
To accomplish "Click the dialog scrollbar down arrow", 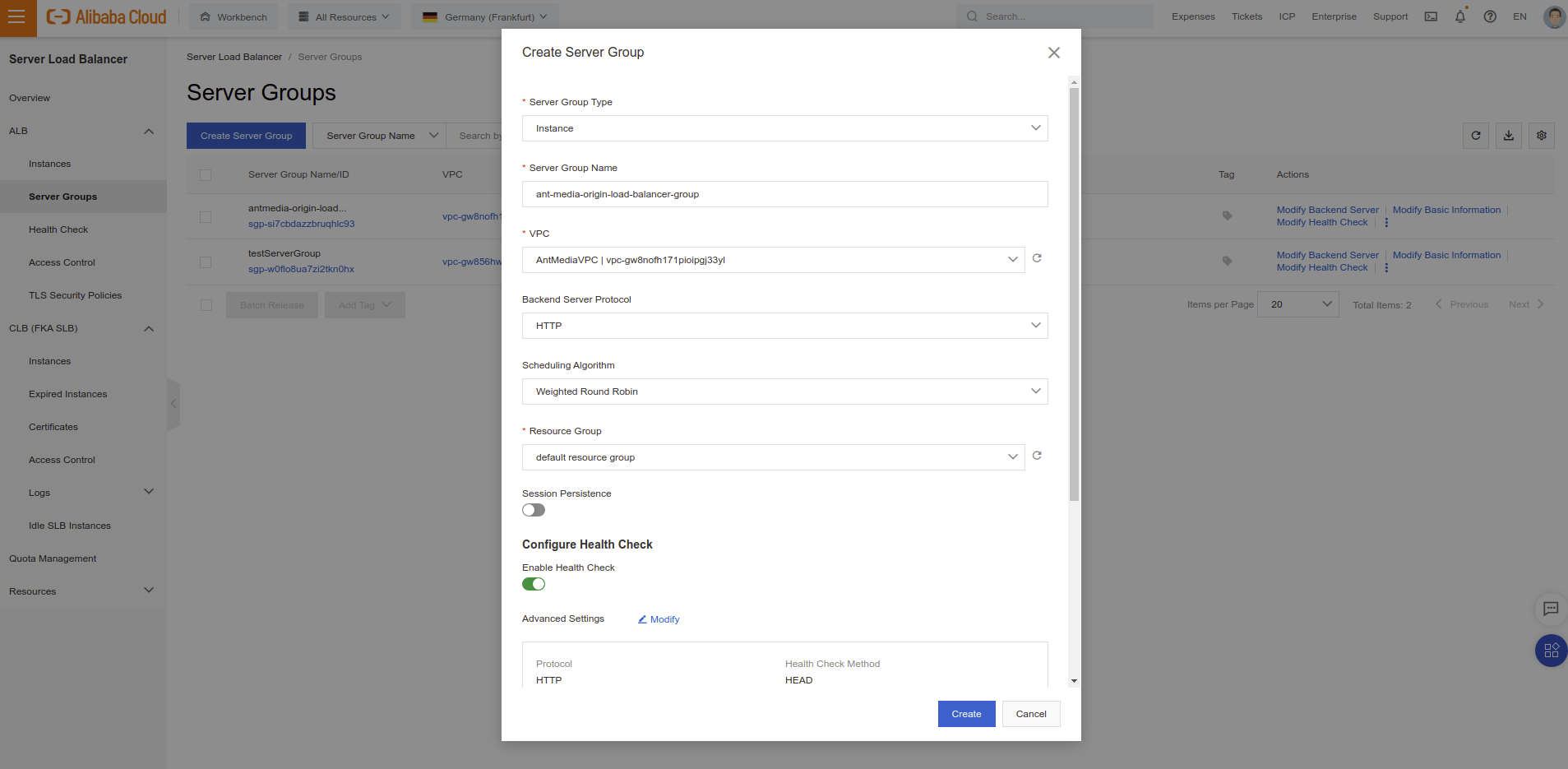I will click(x=1074, y=681).
